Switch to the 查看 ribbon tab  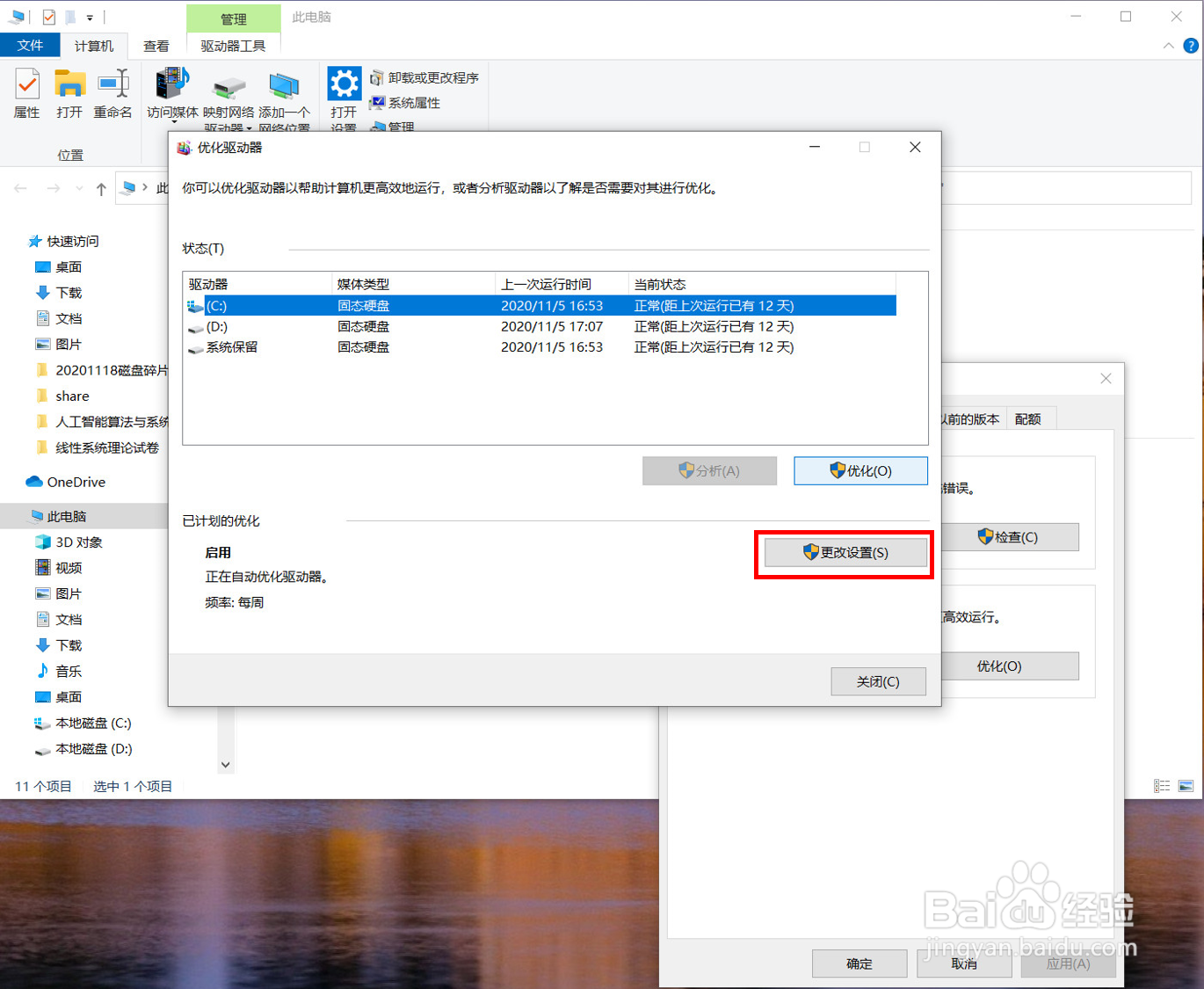156,46
